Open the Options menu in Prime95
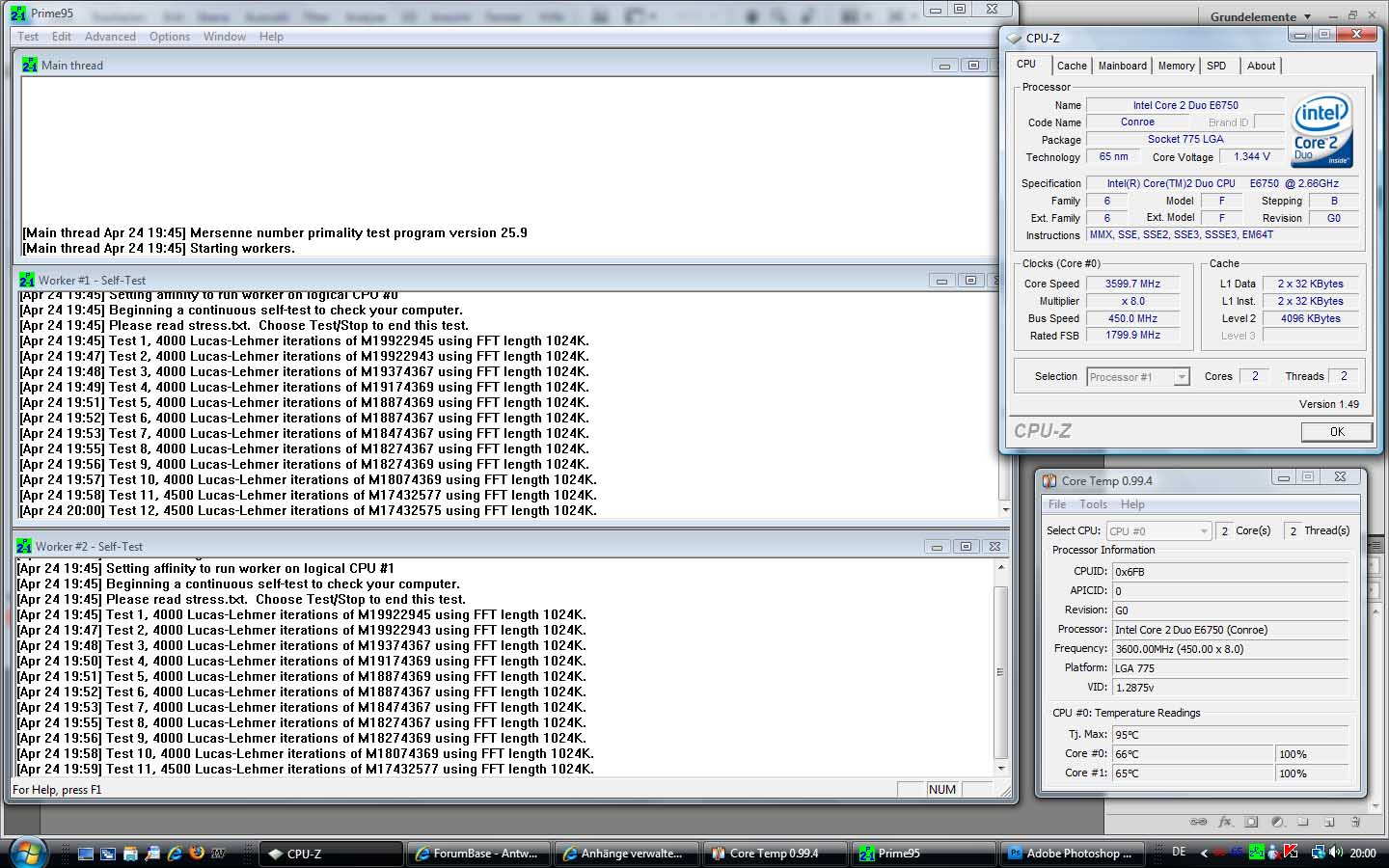Image resolution: width=1389 pixels, height=868 pixels. click(x=170, y=37)
